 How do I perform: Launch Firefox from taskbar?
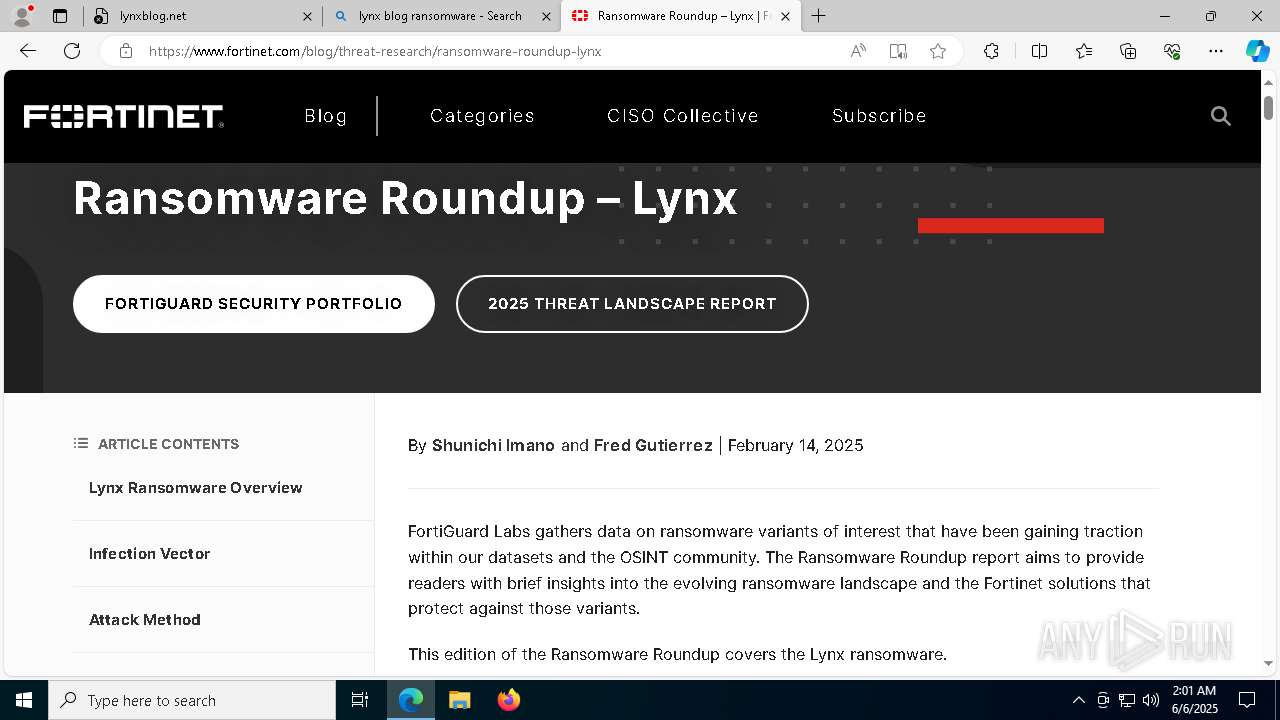509,700
